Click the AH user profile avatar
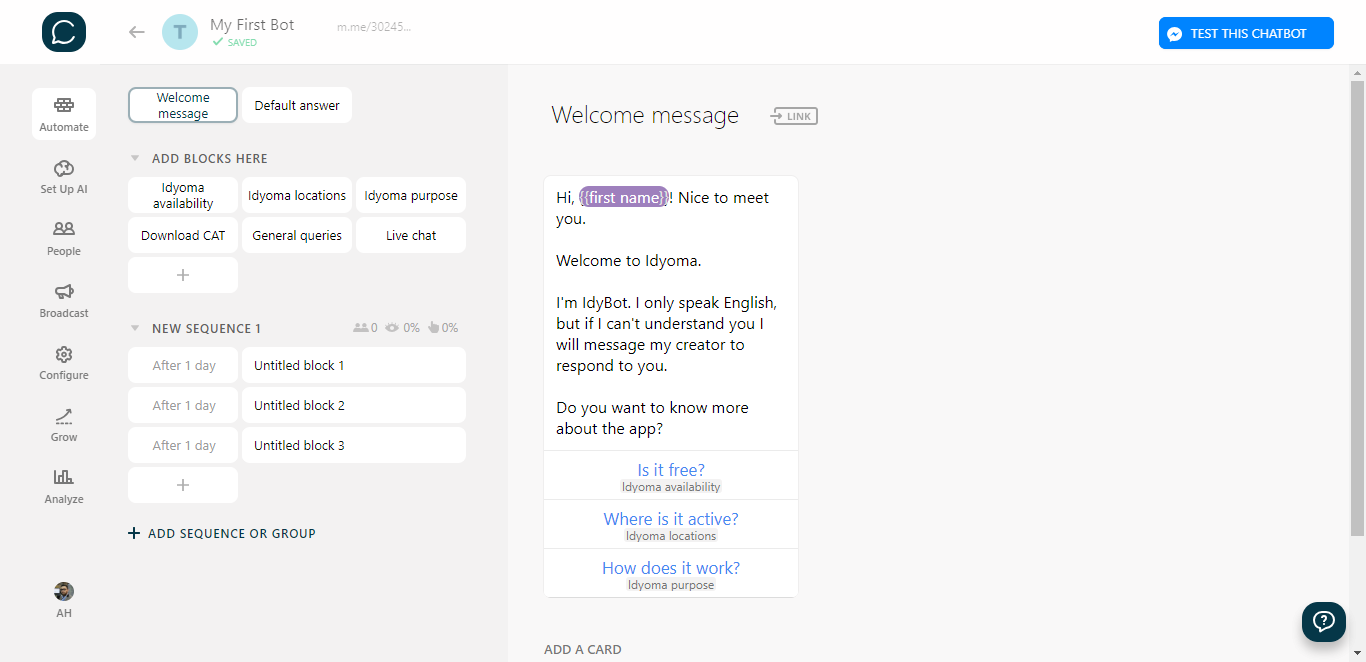The height and width of the screenshot is (662, 1366). click(64, 592)
